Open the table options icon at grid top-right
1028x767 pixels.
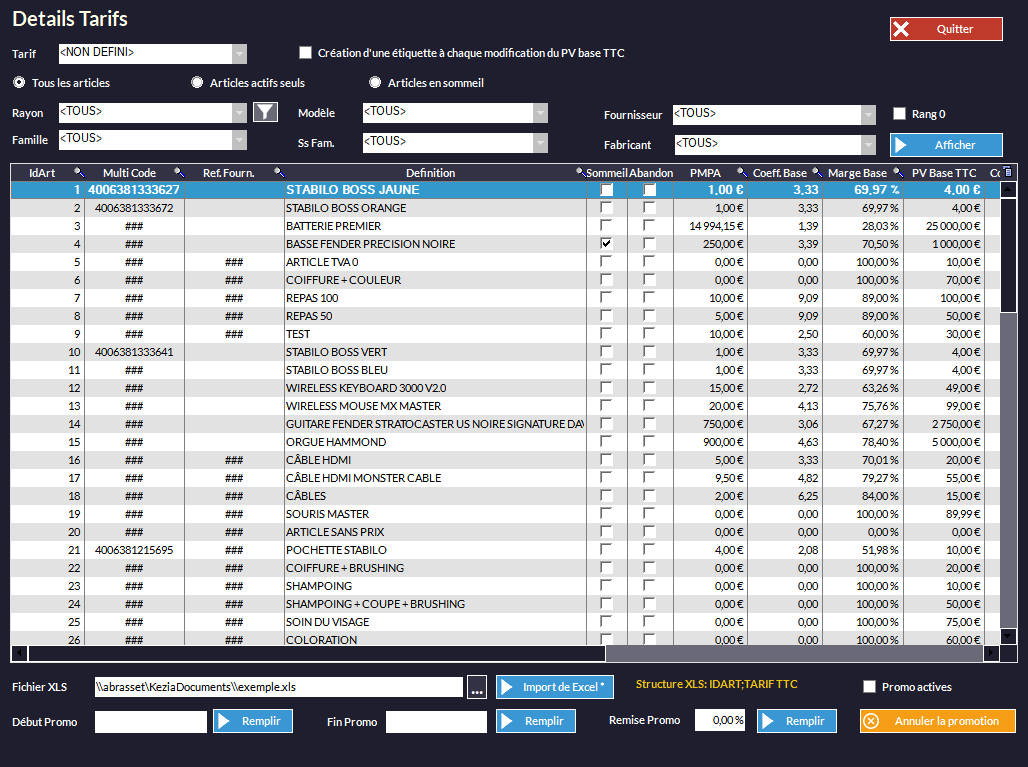[x=1007, y=172]
